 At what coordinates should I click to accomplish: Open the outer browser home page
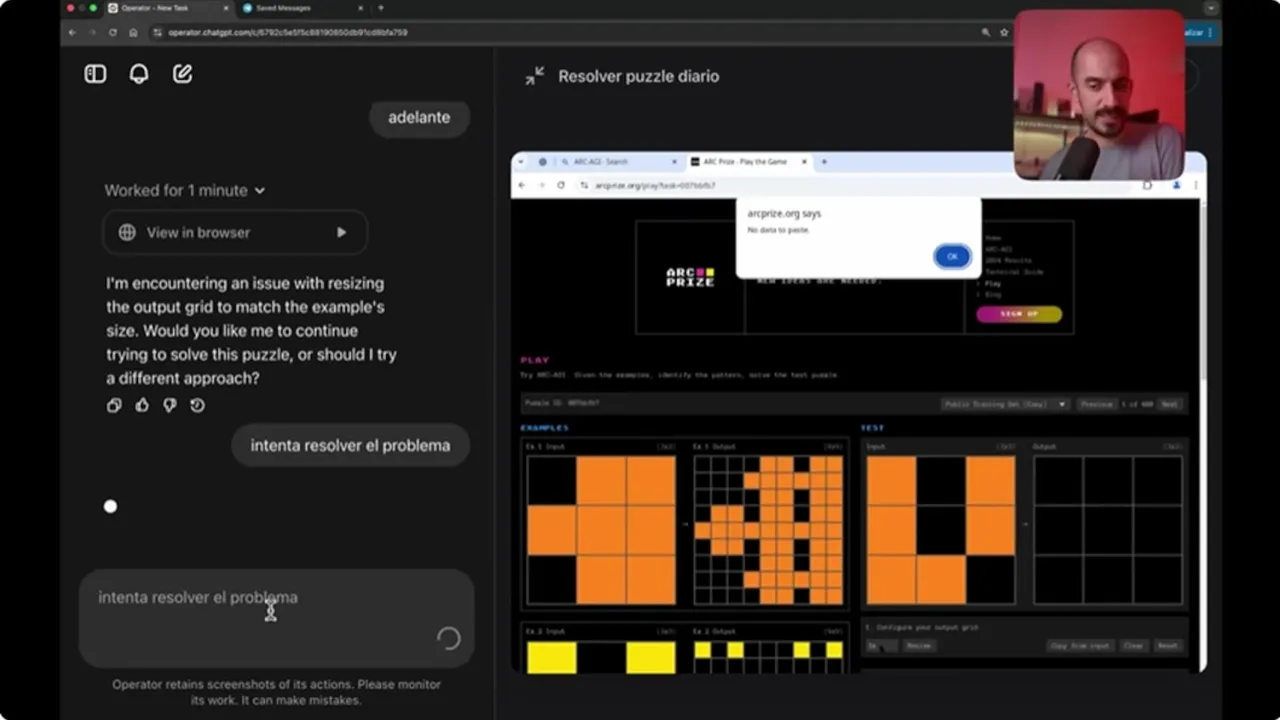(x=133, y=32)
